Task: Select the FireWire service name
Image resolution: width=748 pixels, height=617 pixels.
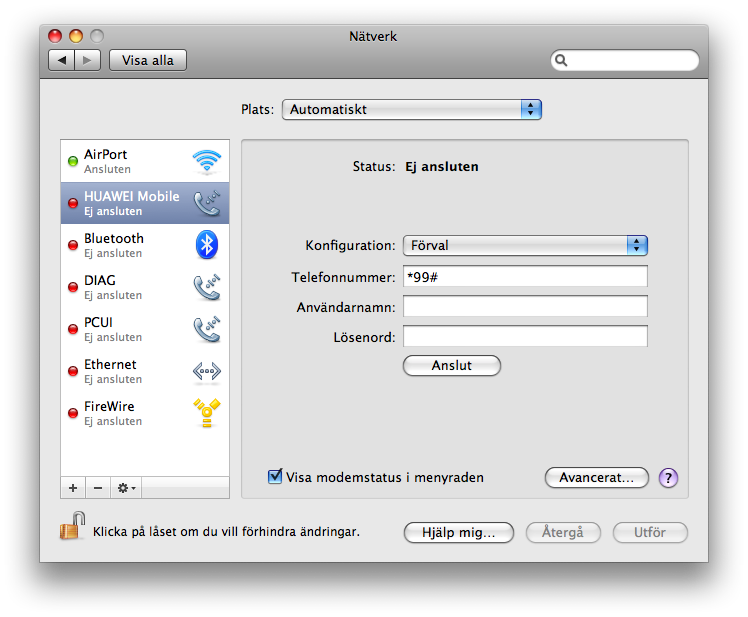Action: click(109, 407)
